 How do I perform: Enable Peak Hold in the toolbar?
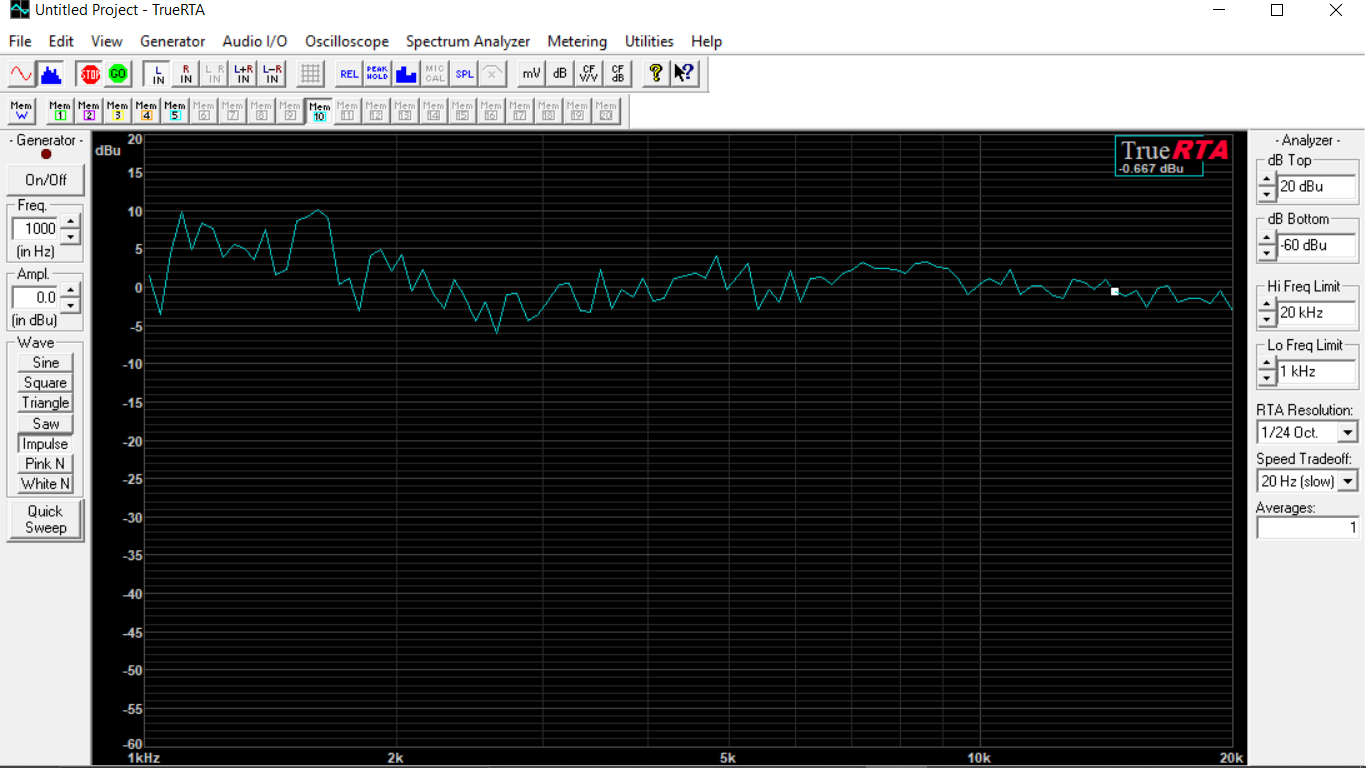pos(377,73)
